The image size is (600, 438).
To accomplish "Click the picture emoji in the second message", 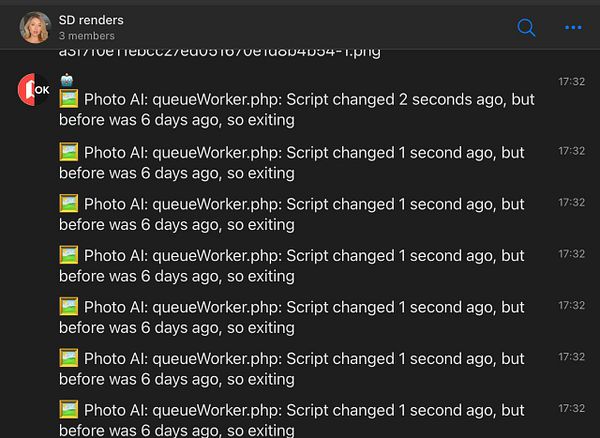I will point(69,152).
